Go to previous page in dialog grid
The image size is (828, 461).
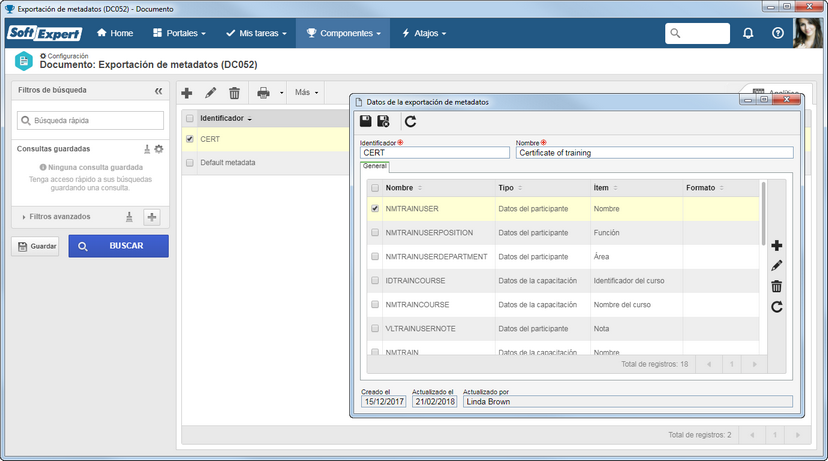[x=709, y=364]
